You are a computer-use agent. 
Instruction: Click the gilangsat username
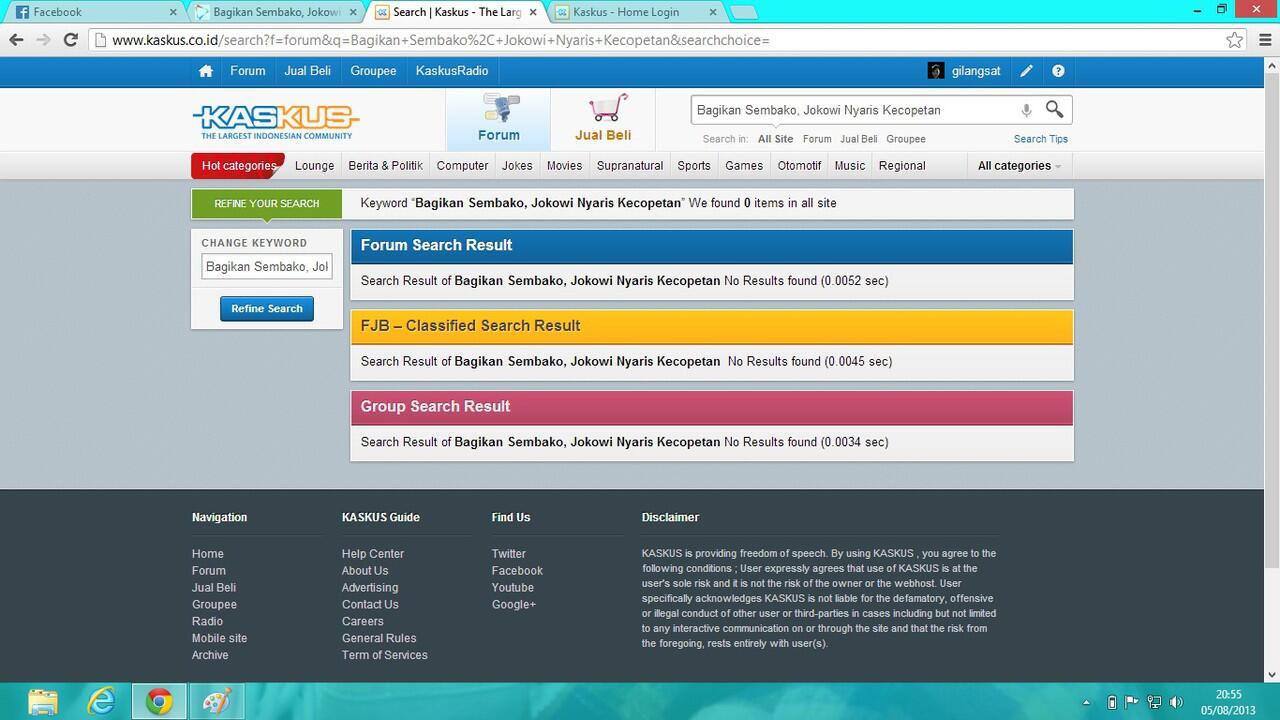click(x=976, y=71)
